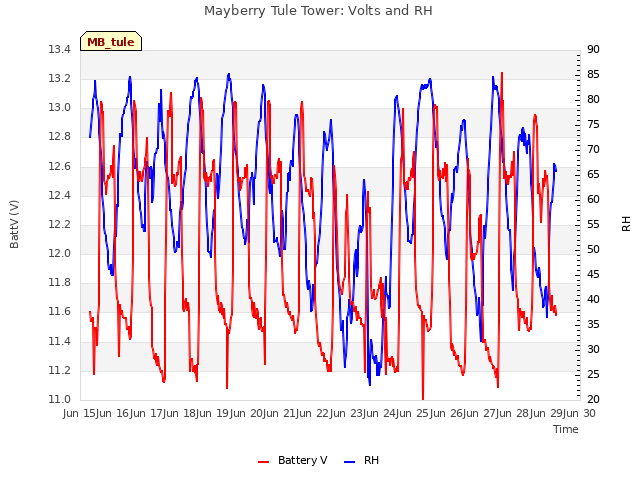This screenshot has height=480, width=640.
Task: Click the Jun 21 time axis label
Action: pos(281,414)
